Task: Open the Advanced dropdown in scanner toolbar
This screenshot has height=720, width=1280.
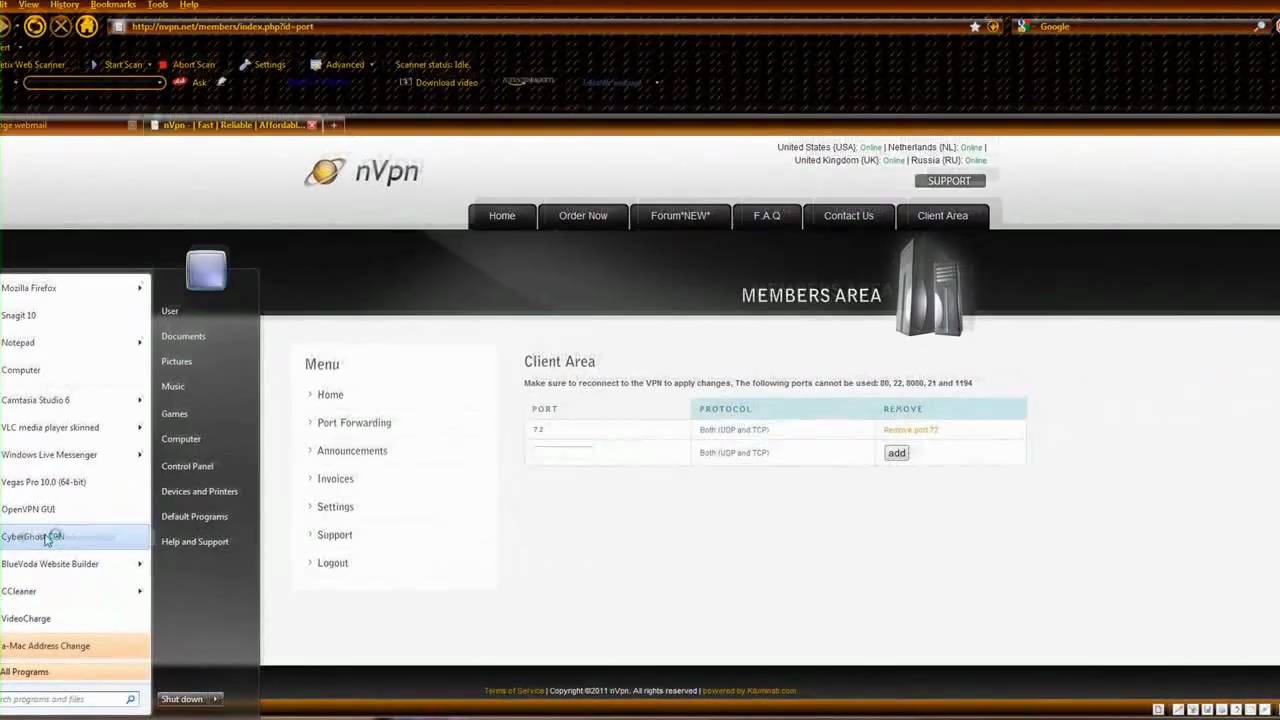Action: pyautogui.click(x=342, y=65)
